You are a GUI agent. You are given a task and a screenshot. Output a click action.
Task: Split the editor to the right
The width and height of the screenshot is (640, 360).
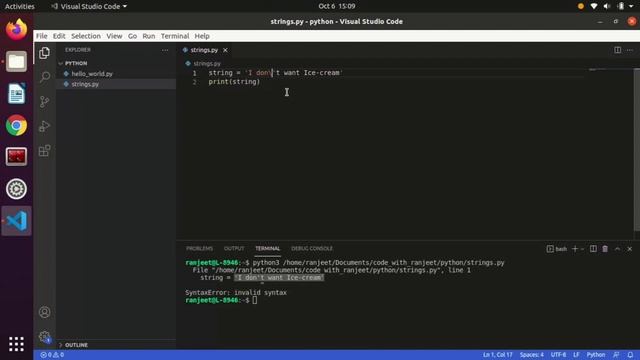click(618, 50)
